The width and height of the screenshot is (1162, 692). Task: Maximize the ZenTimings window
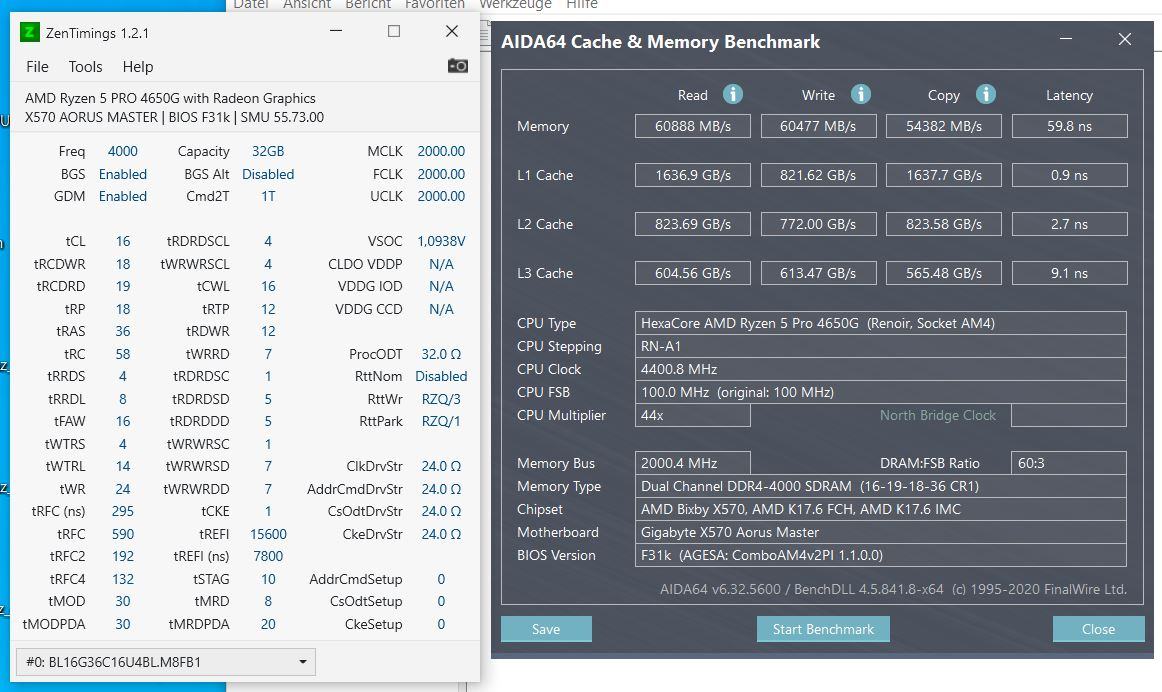(394, 31)
